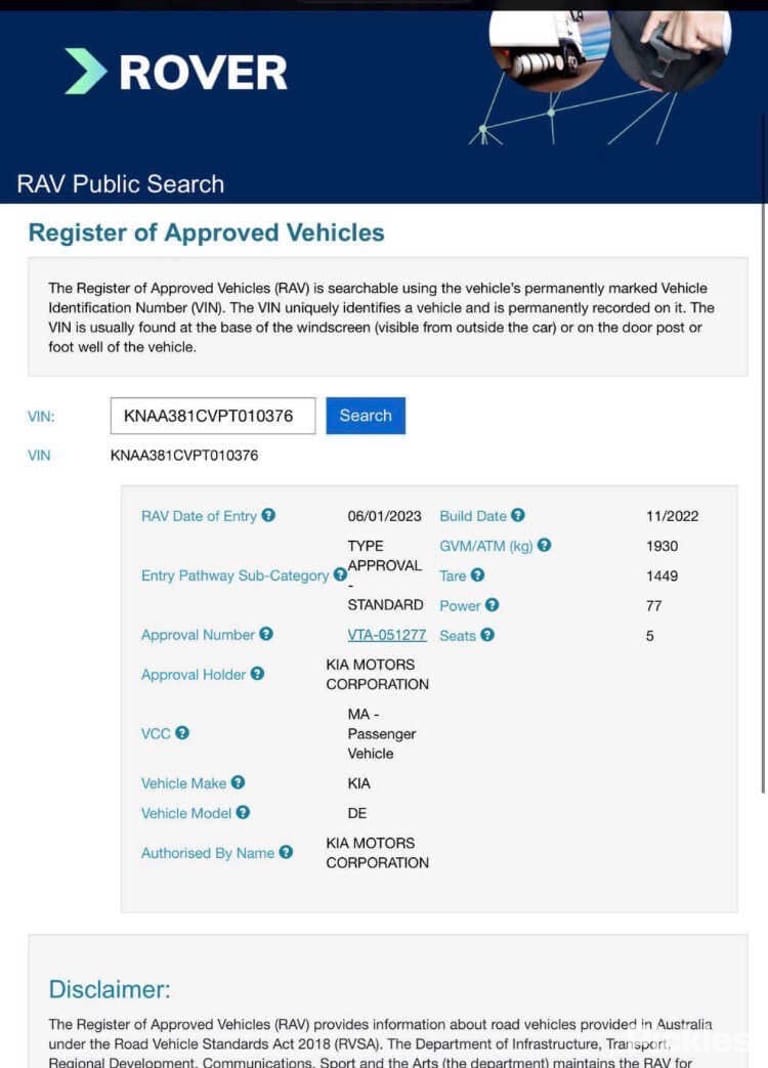Select the RAV entry date 06/01/2023
The height and width of the screenshot is (1068, 768).
click(385, 516)
